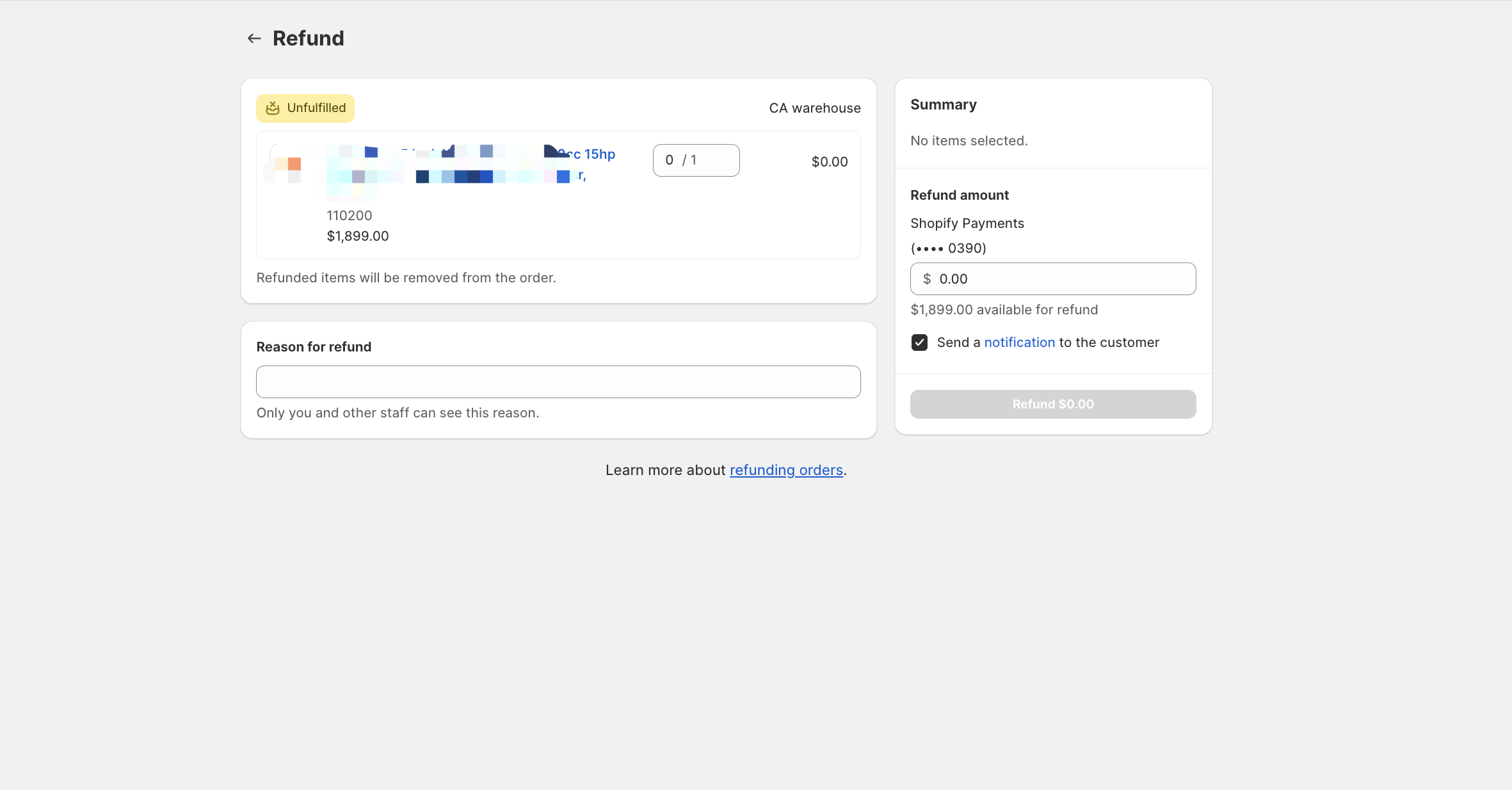Viewport: 1512px width, 790px height.
Task: Click the back arrow next to Refund
Action: (254, 38)
